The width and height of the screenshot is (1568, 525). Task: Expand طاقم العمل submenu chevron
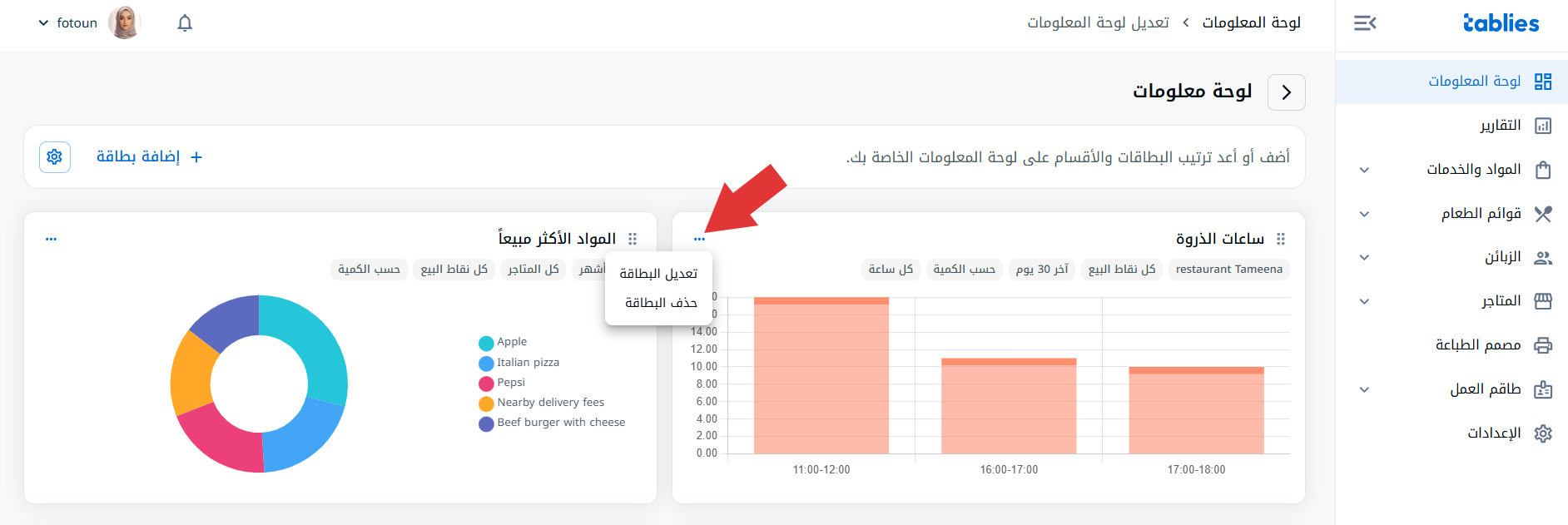[x=1364, y=389]
